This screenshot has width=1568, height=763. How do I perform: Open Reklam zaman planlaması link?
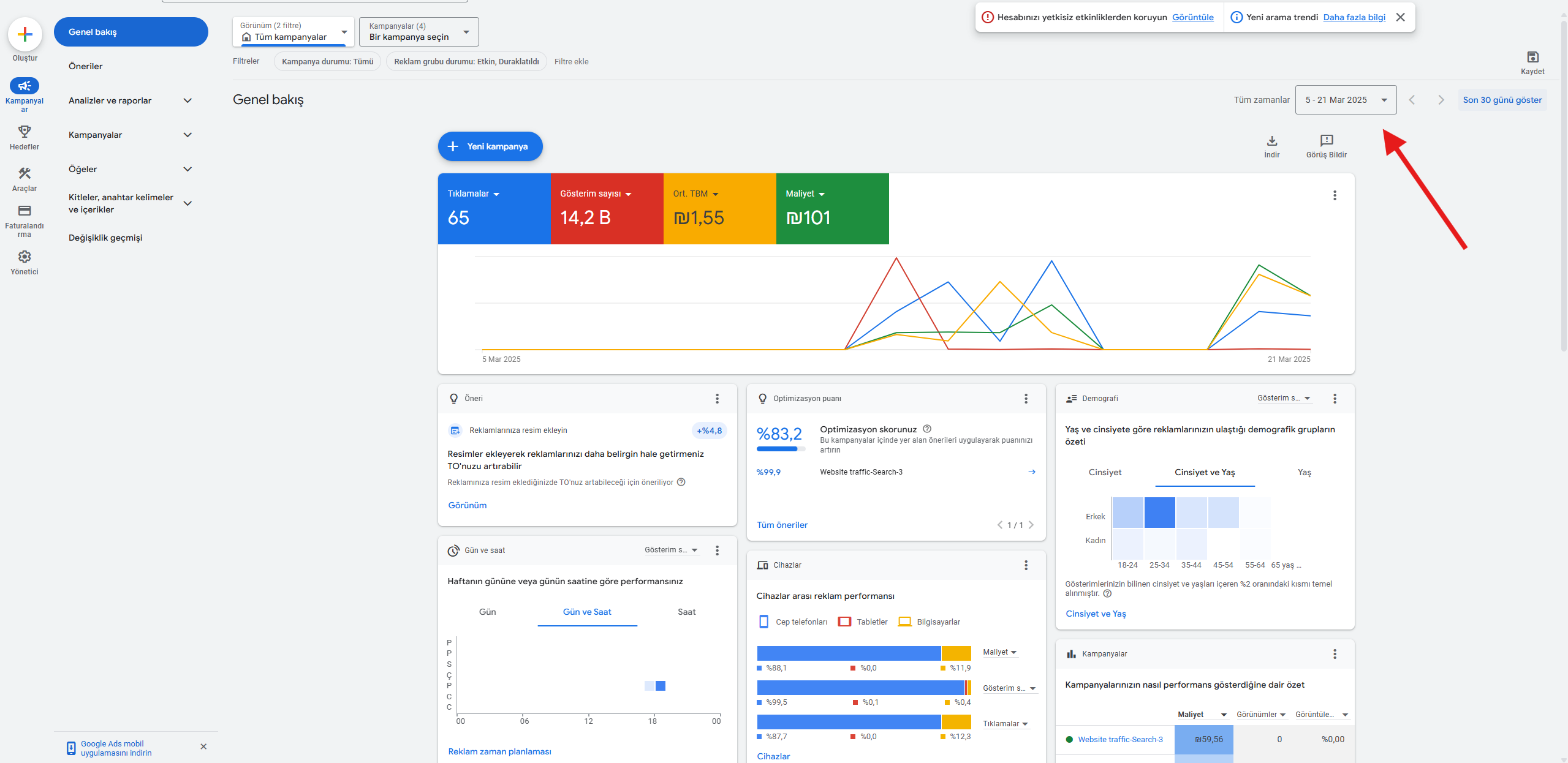click(499, 751)
